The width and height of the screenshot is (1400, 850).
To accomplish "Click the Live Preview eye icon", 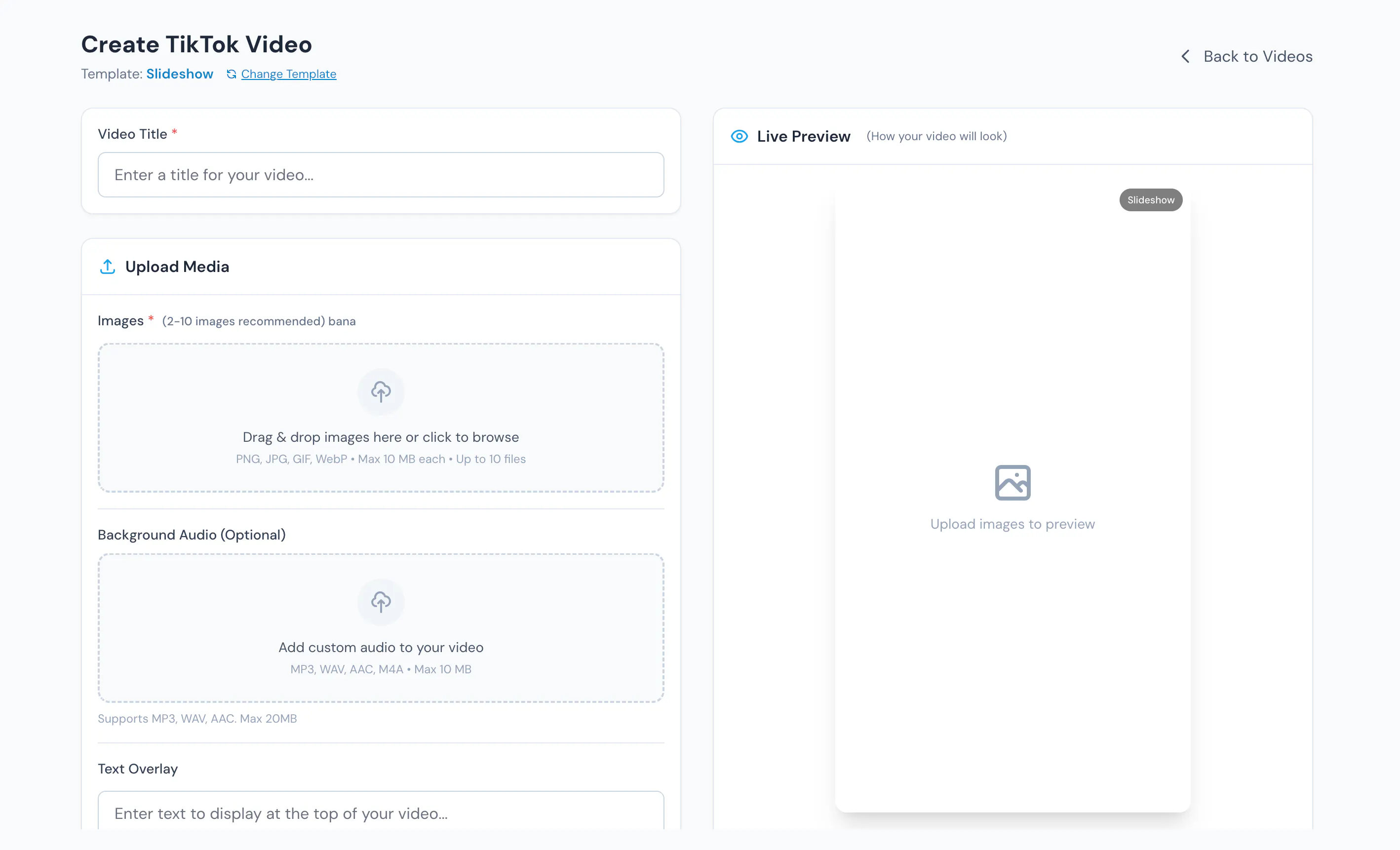I will click(x=739, y=136).
